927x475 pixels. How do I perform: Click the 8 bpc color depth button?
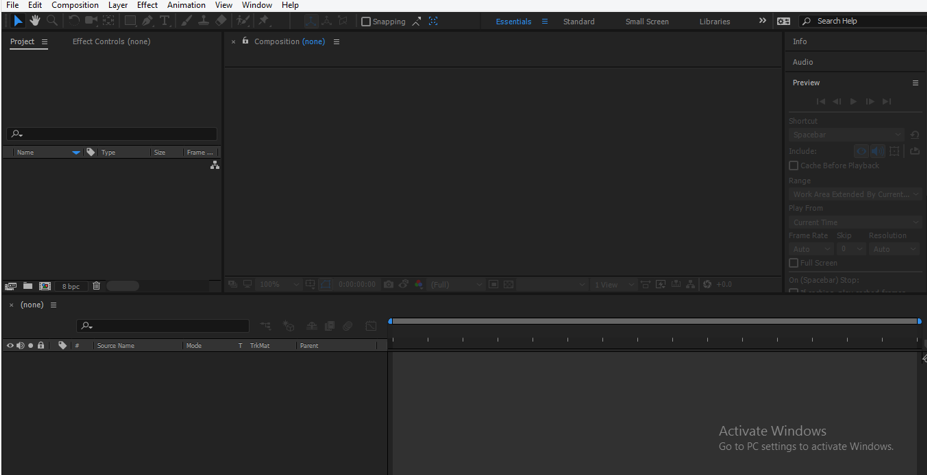72,286
